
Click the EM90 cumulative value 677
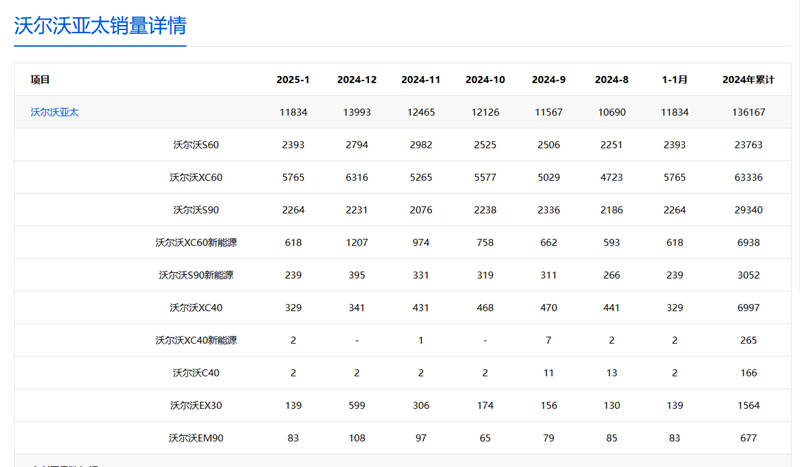[748, 438]
